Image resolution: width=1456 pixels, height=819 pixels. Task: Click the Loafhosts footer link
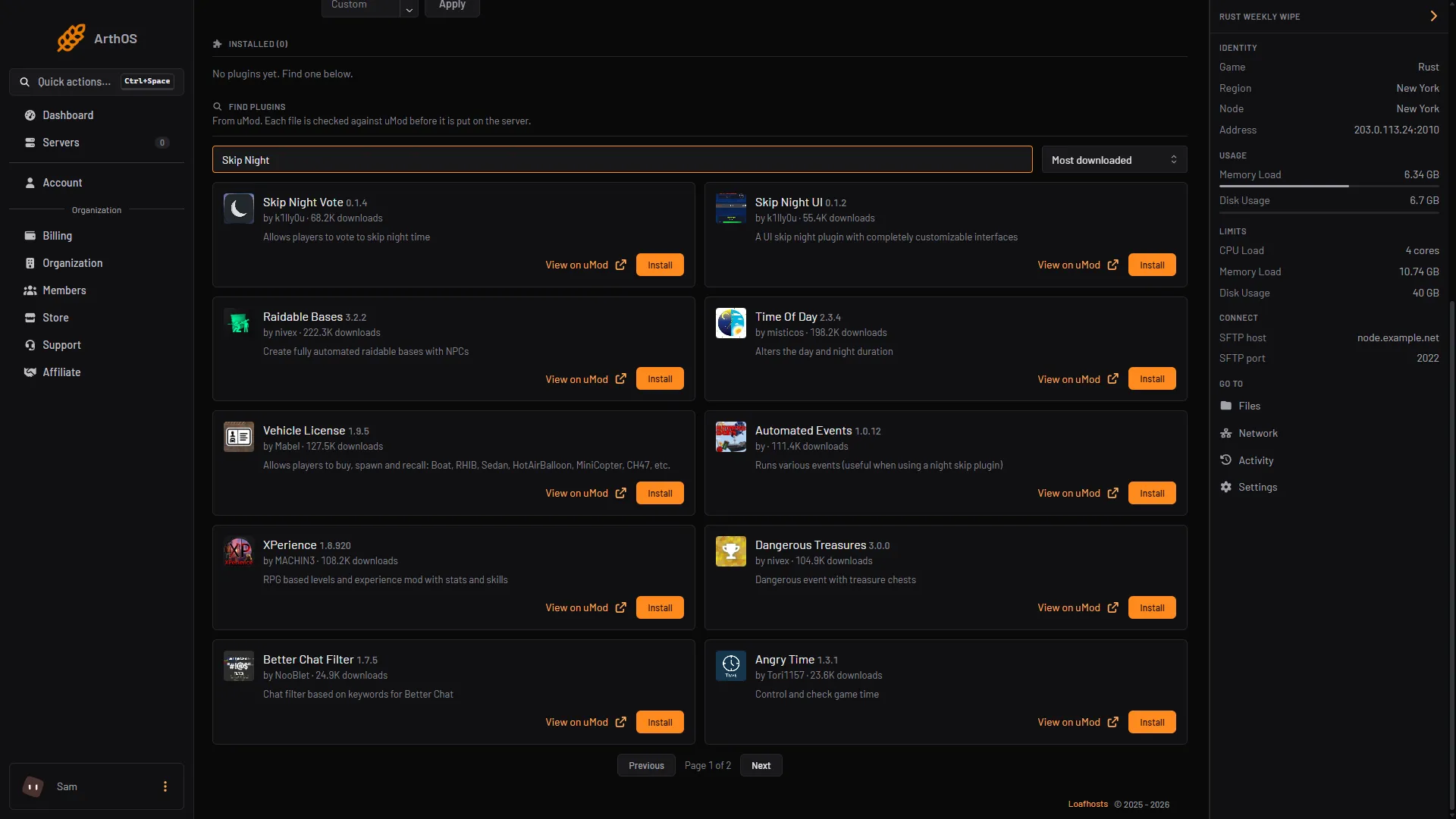coord(1087,804)
